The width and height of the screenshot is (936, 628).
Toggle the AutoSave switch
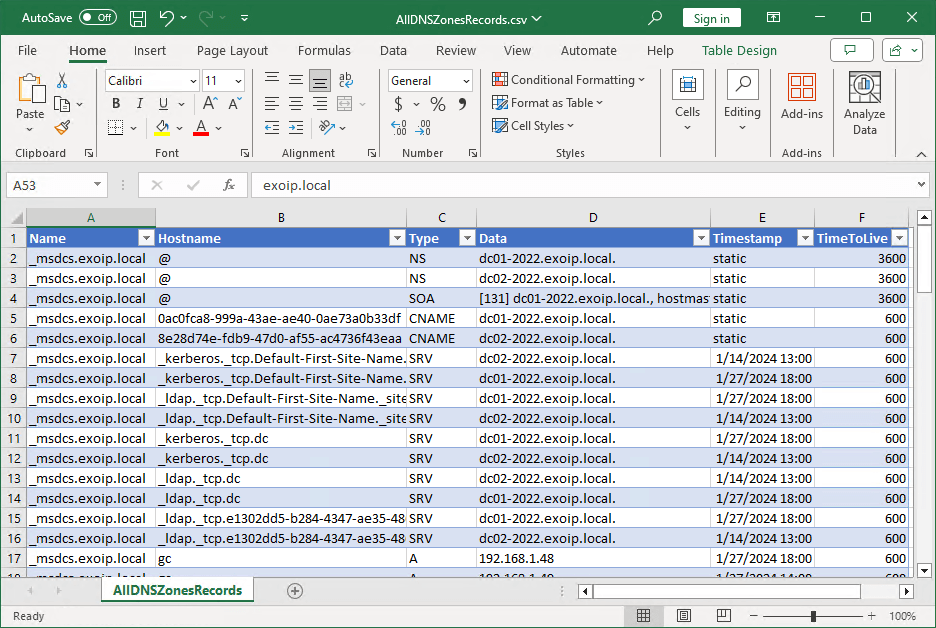pyautogui.click(x=97, y=18)
